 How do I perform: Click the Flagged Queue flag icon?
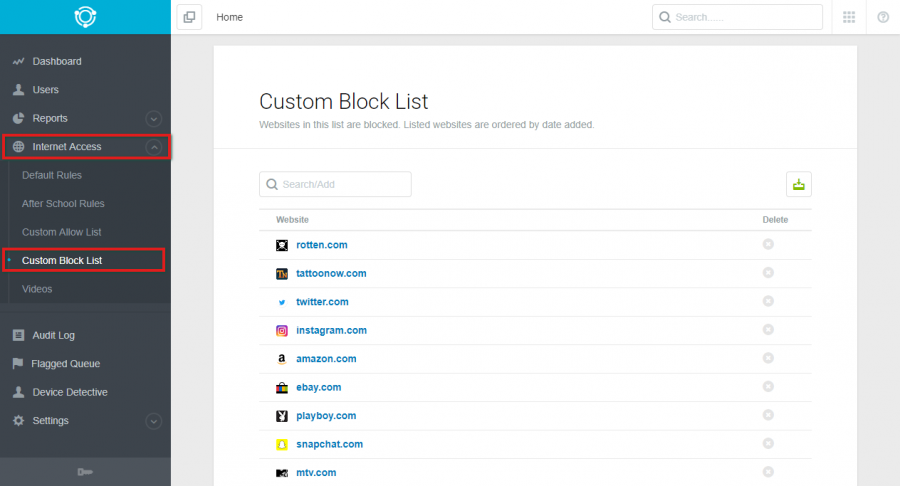18,363
